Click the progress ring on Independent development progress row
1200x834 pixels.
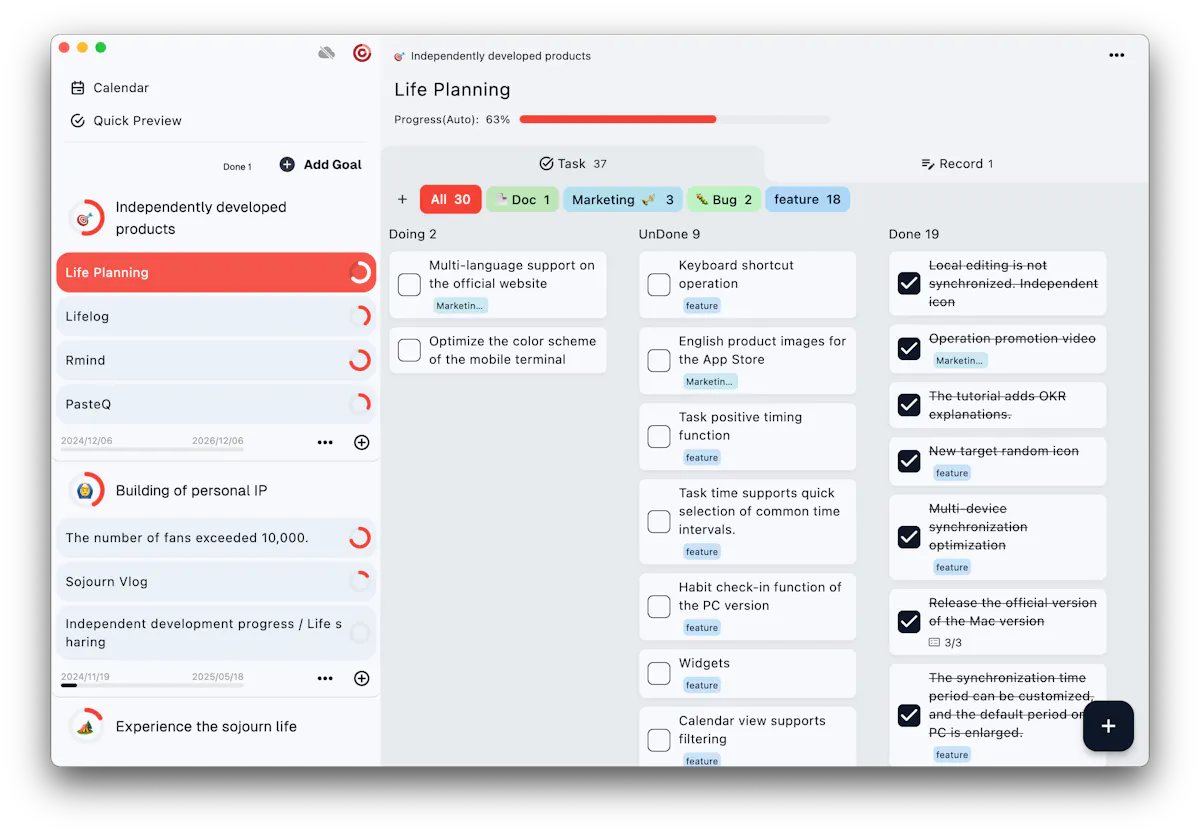[x=360, y=632]
